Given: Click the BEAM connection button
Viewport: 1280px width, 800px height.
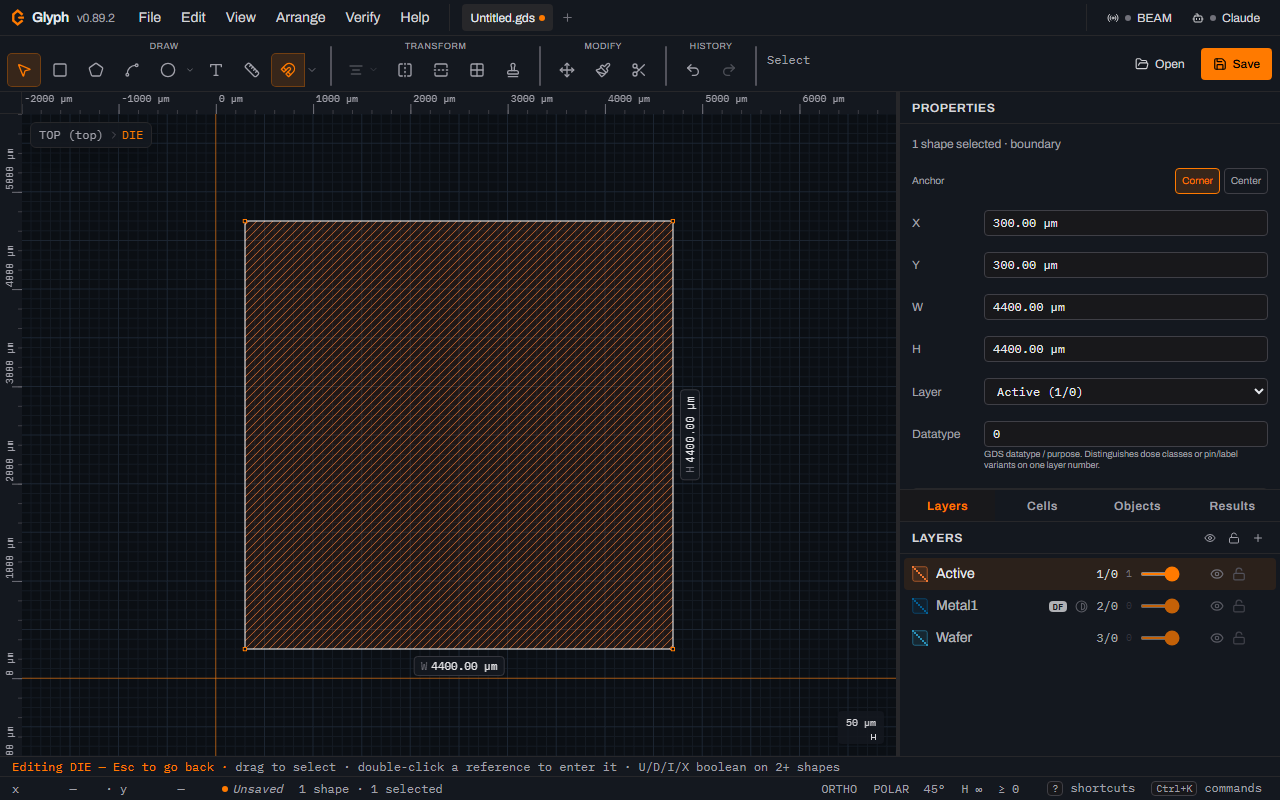Looking at the screenshot, I should (x=1140, y=18).
